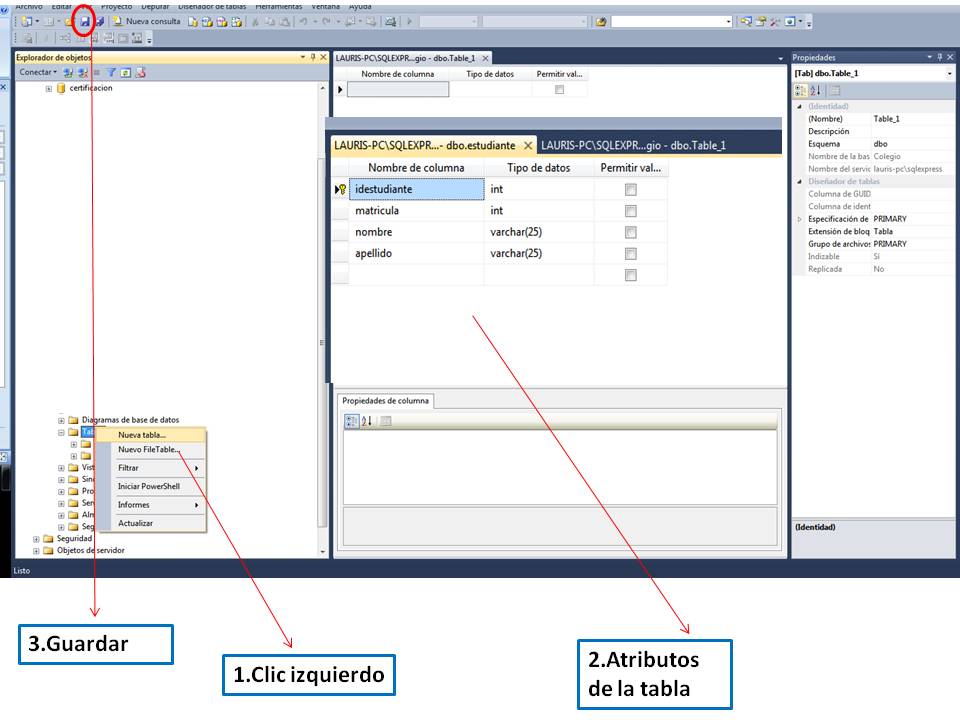This screenshot has width=960, height=720.
Task: Open the object selector dropdown showing dbo.Table_1
Action: click(948, 73)
